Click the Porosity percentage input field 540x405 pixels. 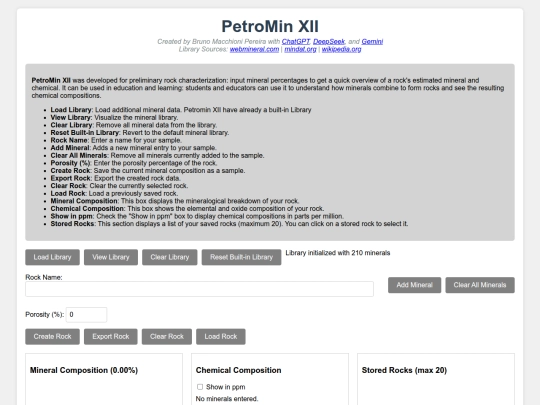coord(86,315)
